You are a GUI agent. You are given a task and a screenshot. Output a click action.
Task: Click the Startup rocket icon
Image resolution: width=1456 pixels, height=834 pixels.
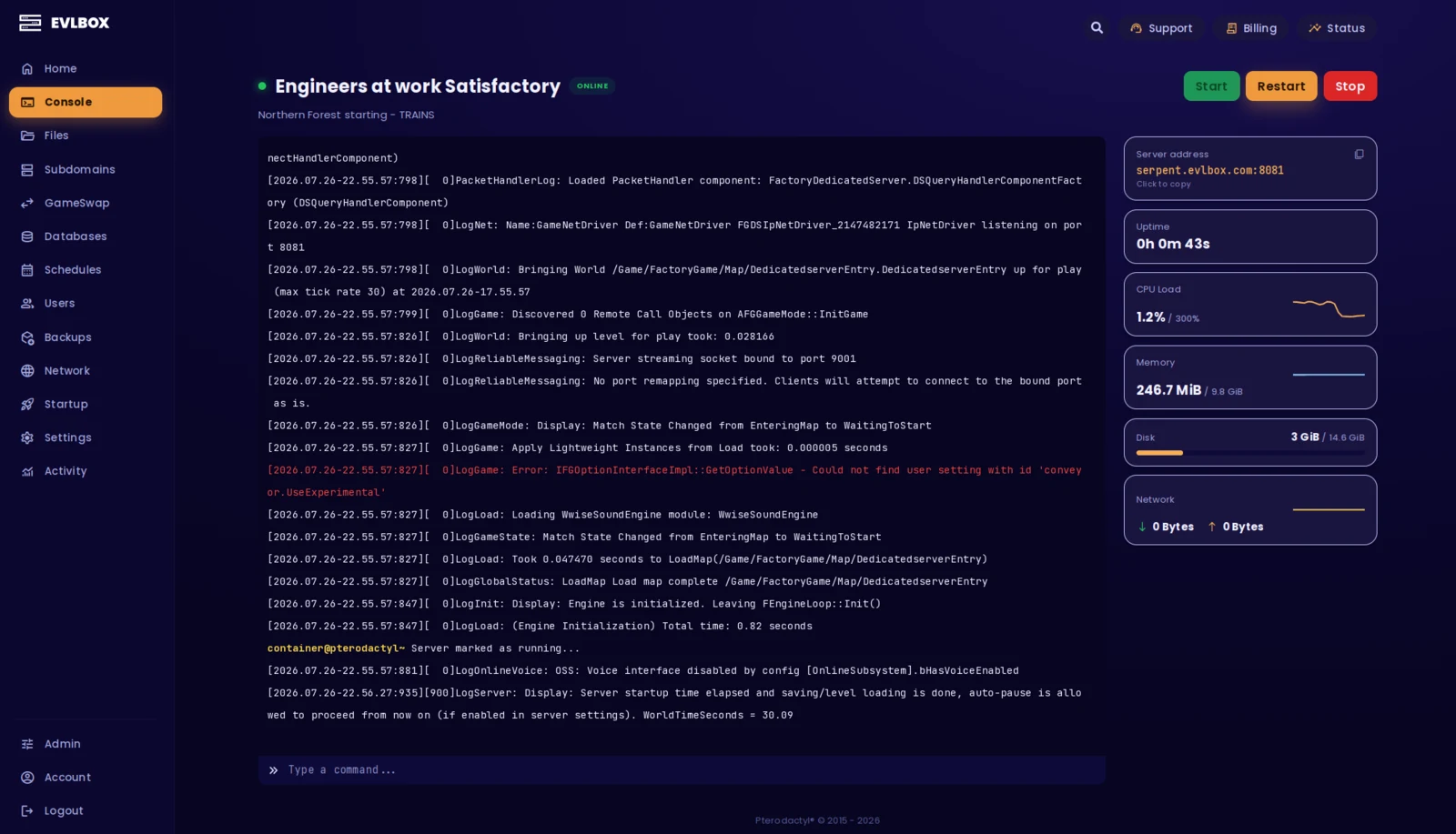27,405
